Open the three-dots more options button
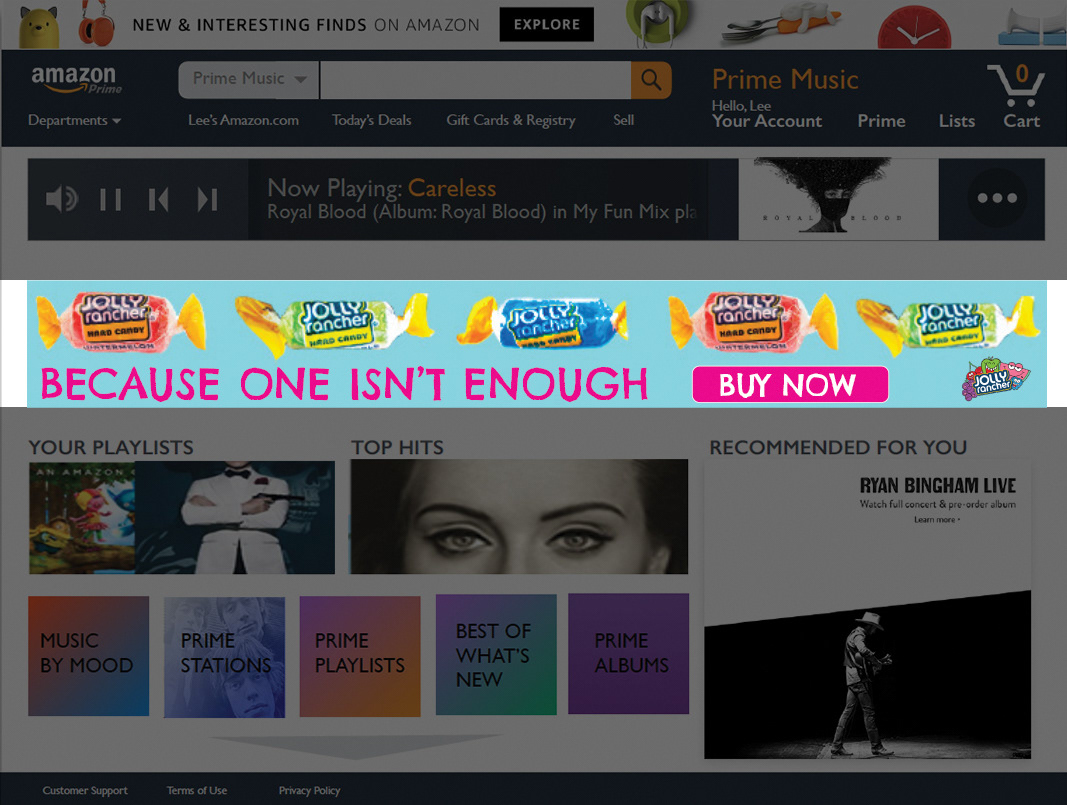 (997, 198)
